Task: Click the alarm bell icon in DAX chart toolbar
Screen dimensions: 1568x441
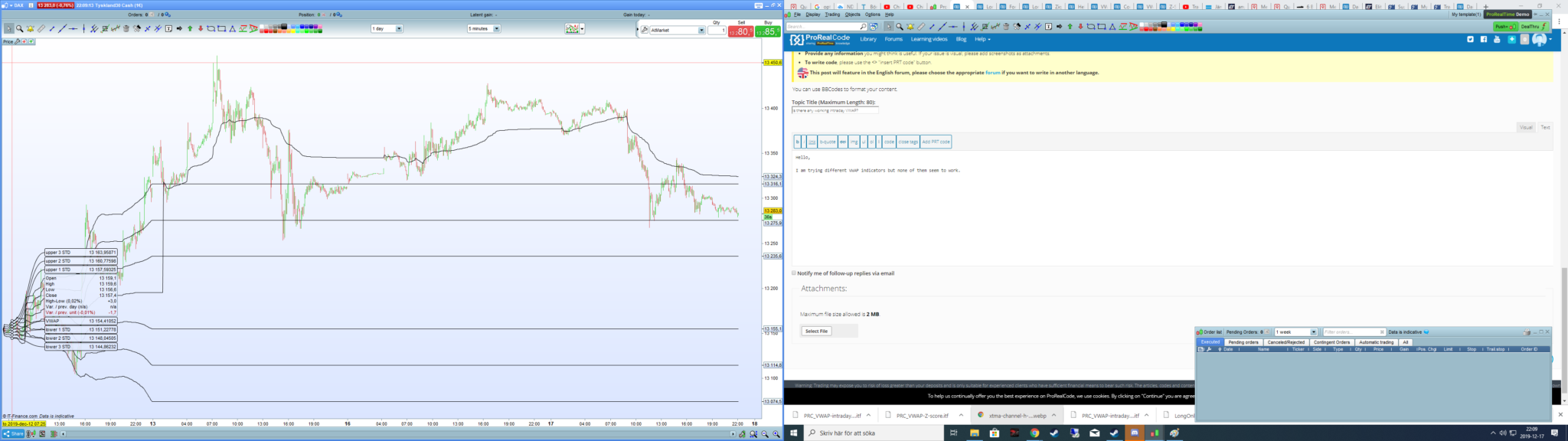Action: coord(30,29)
